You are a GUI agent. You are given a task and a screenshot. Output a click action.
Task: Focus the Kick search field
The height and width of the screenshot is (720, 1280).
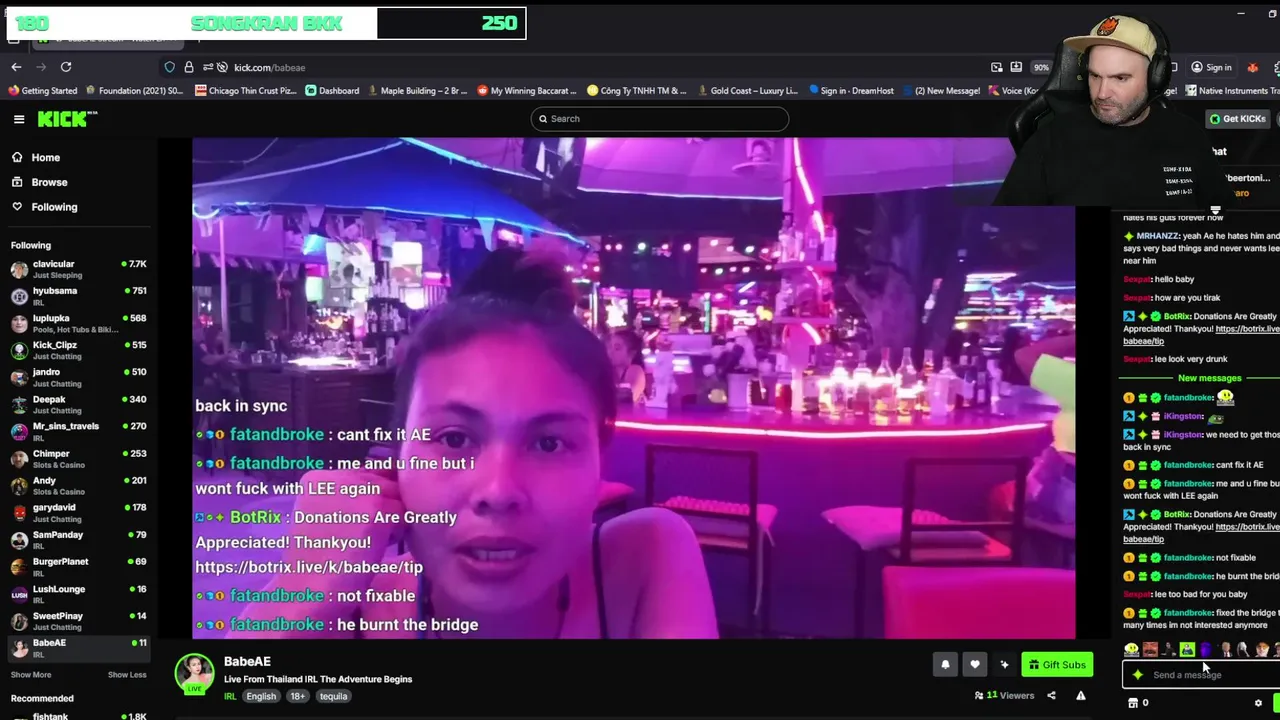(x=659, y=119)
